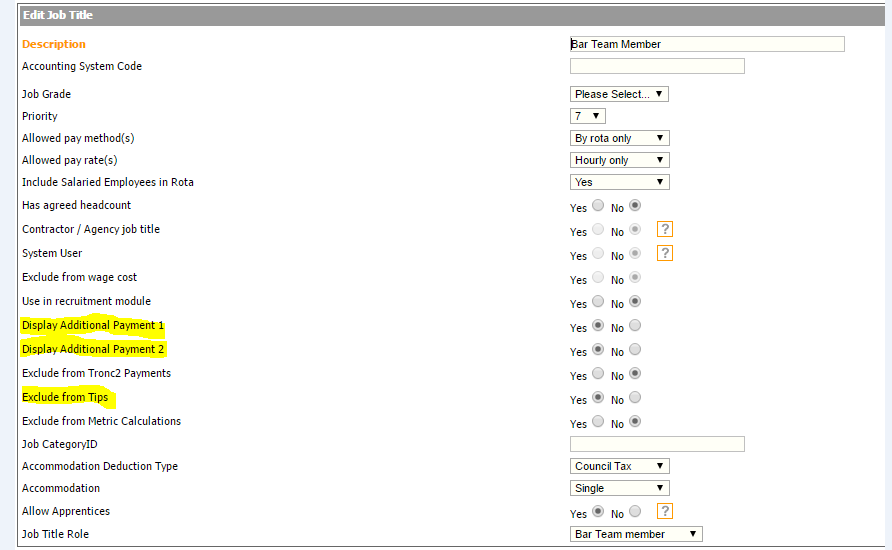Select Yes for Exclude from Metric Calculations

598,422
